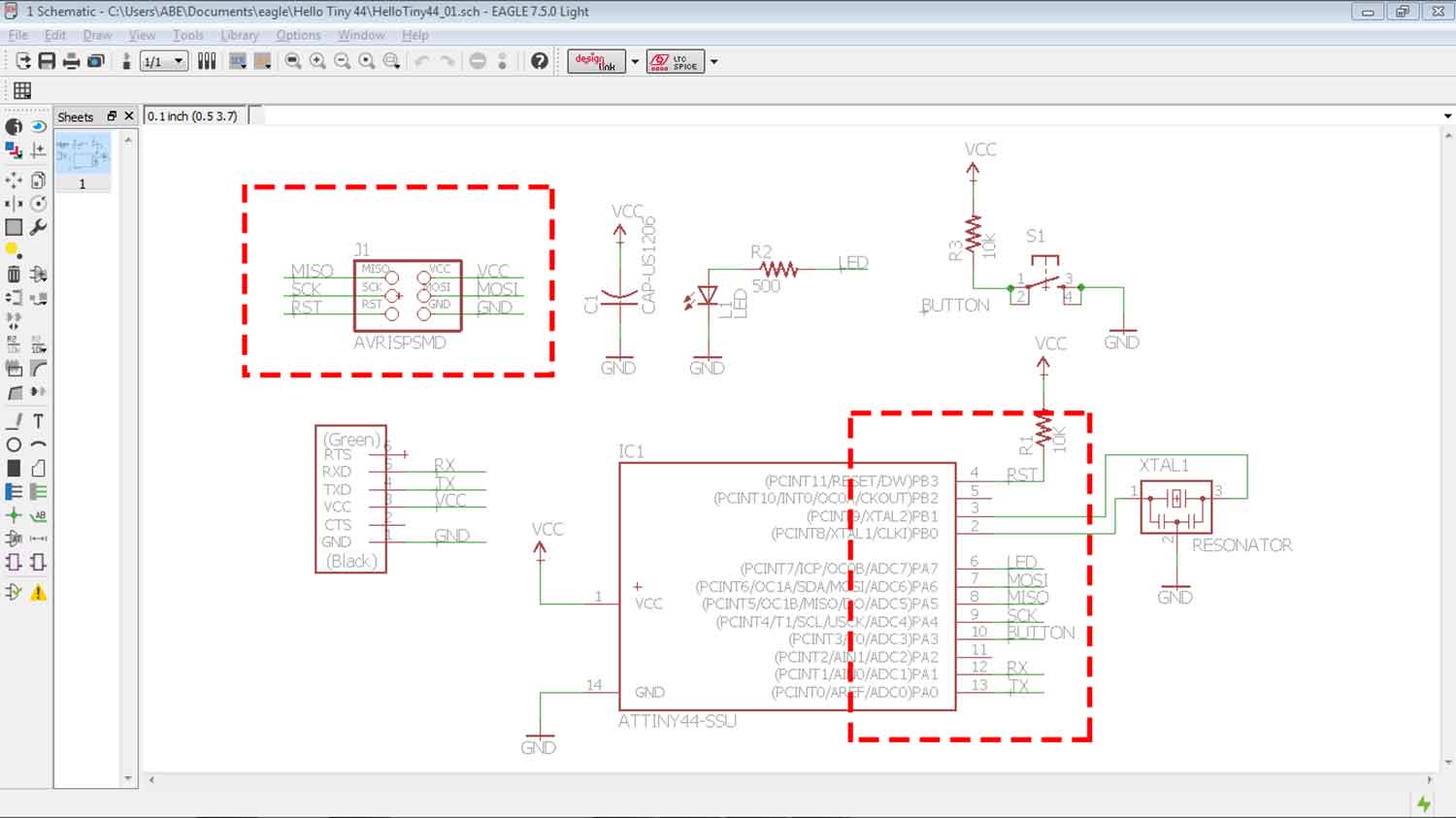Image resolution: width=1456 pixels, height=818 pixels.
Task: Click the Redraw zoom icon
Action: coord(367,61)
